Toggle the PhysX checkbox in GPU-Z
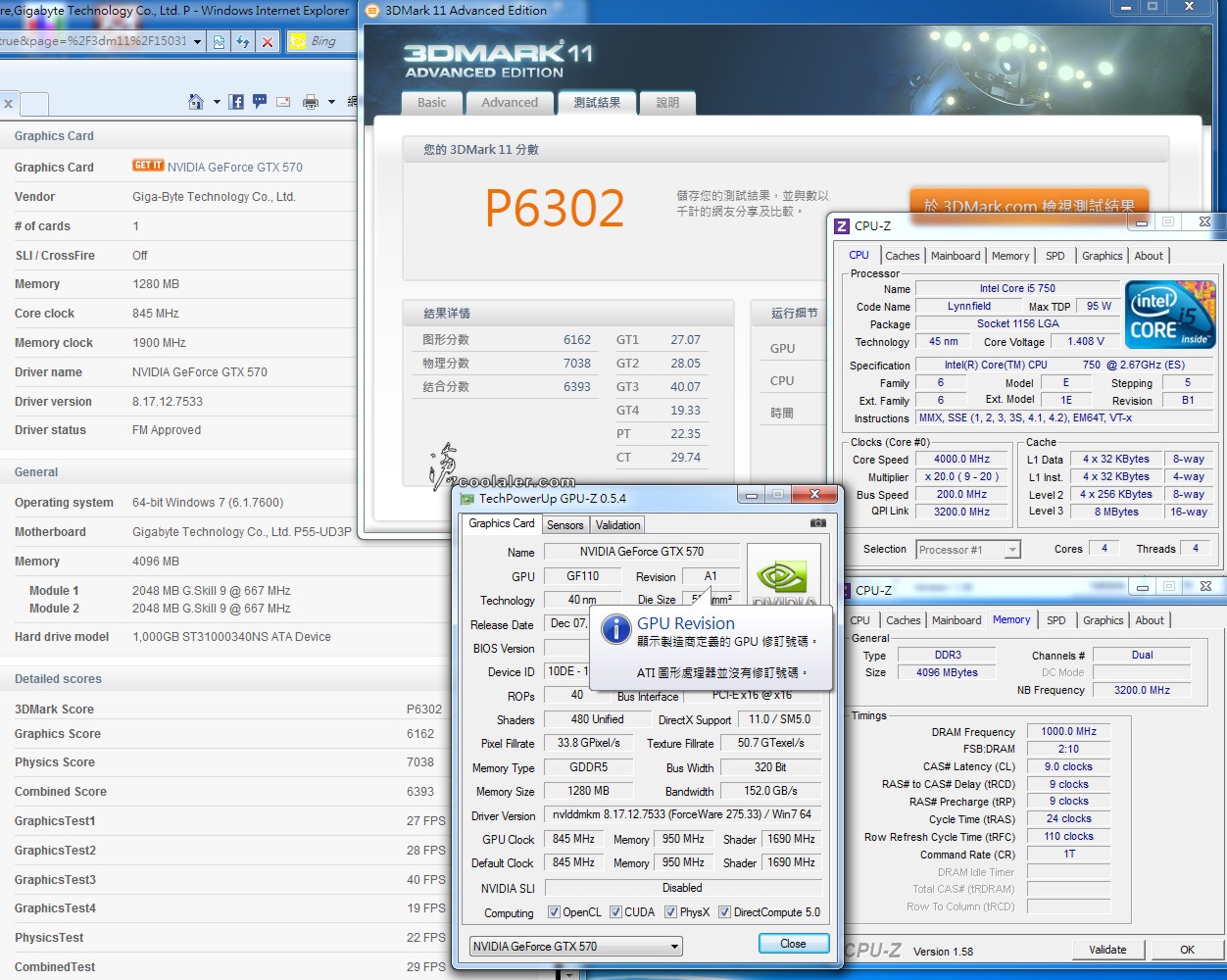The height and width of the screenshot is (980, 1227). click(x=671, y=912)
